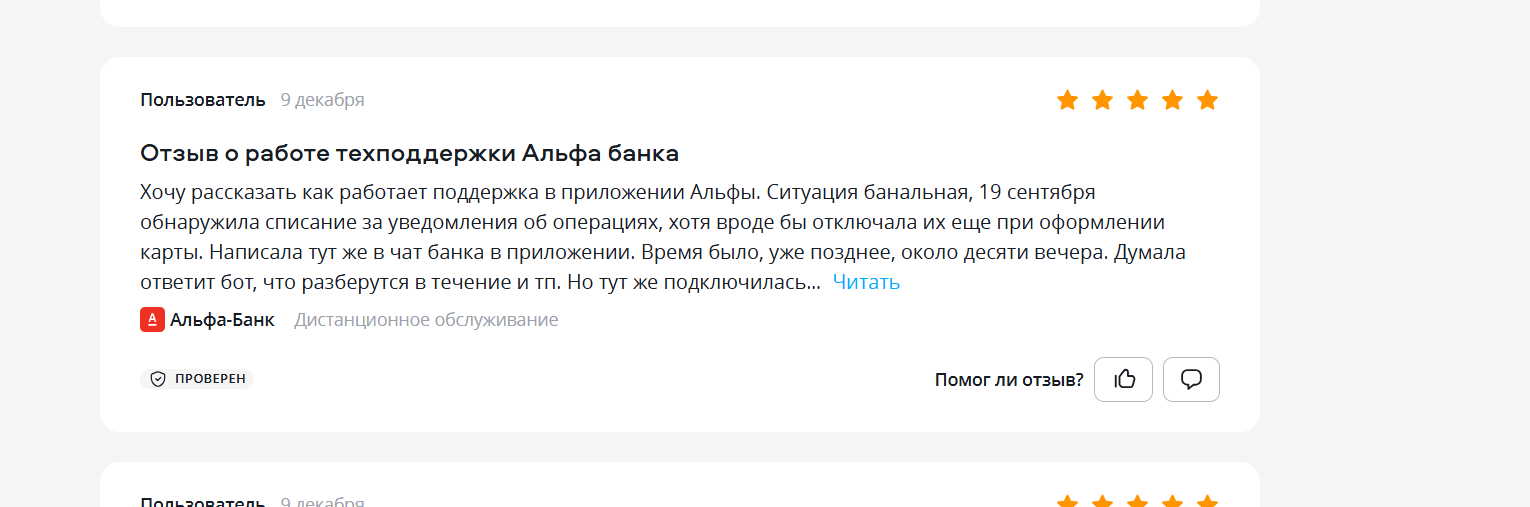Click the 9 декабря date of the Alfa-Bank review
1530x507 pixels.
(322, 100)
